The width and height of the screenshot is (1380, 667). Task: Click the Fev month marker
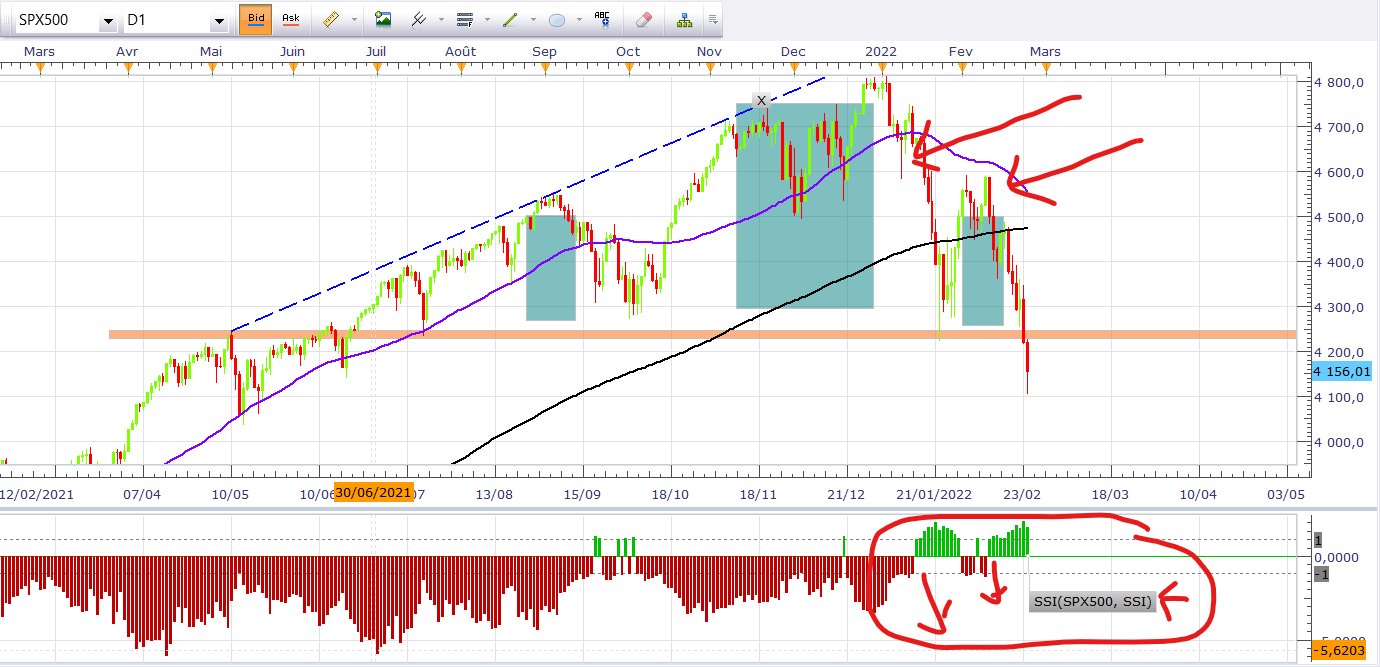coord(960,51)
